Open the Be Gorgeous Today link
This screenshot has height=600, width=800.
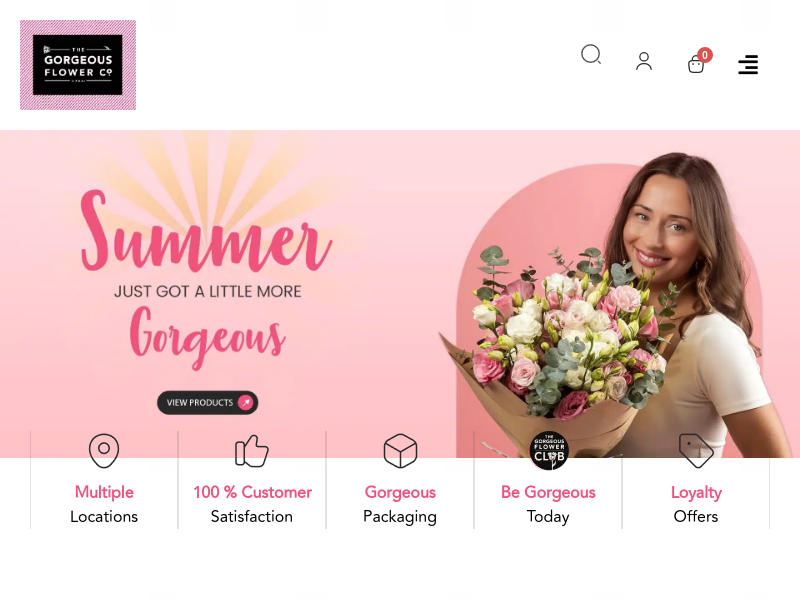coord(548,504)
